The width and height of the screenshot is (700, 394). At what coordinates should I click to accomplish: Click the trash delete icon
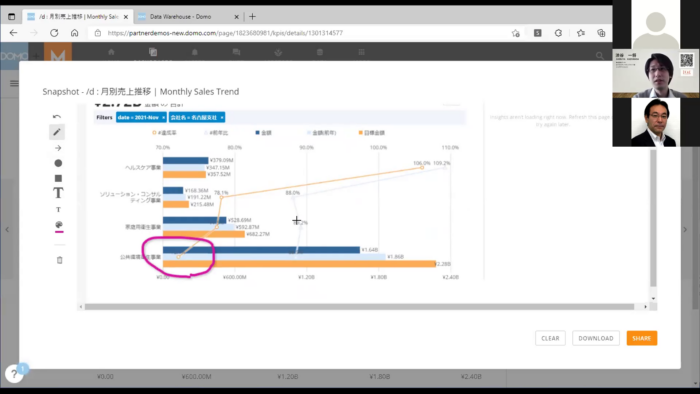pyautogui.click(x=59, y=260)
